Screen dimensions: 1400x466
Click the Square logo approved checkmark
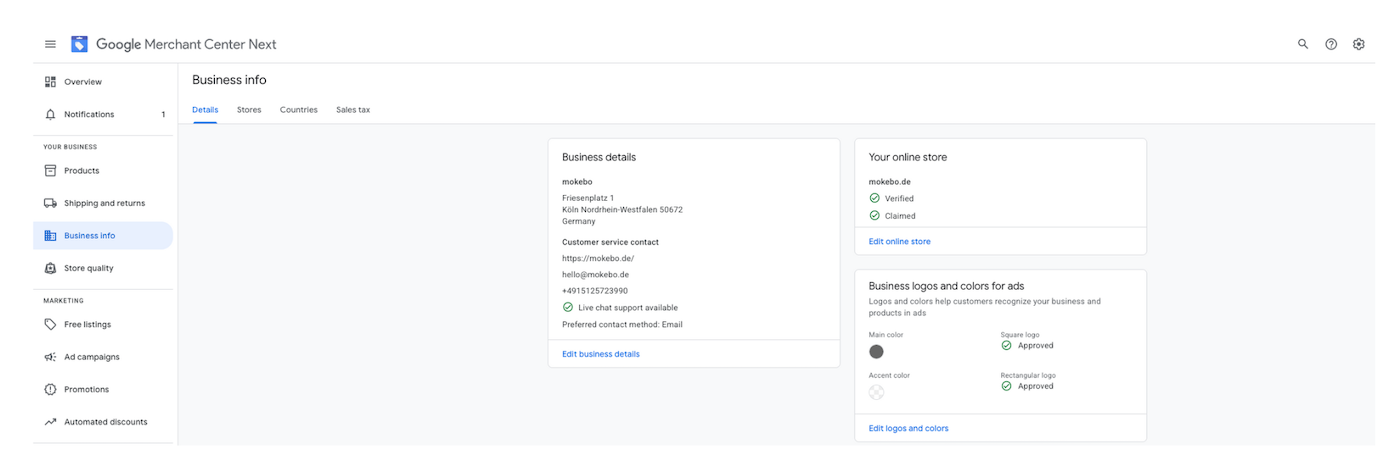[1006, 345]
